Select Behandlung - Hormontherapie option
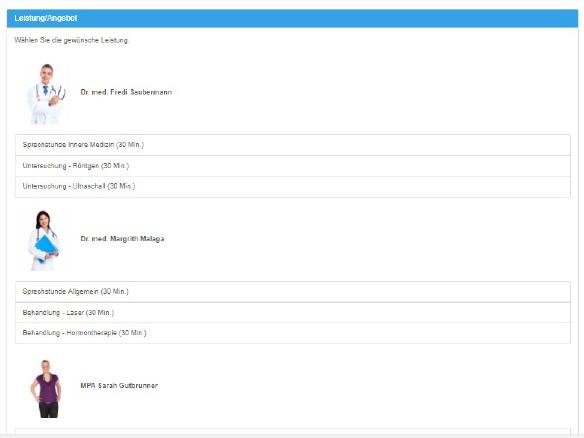 (293, 333)
